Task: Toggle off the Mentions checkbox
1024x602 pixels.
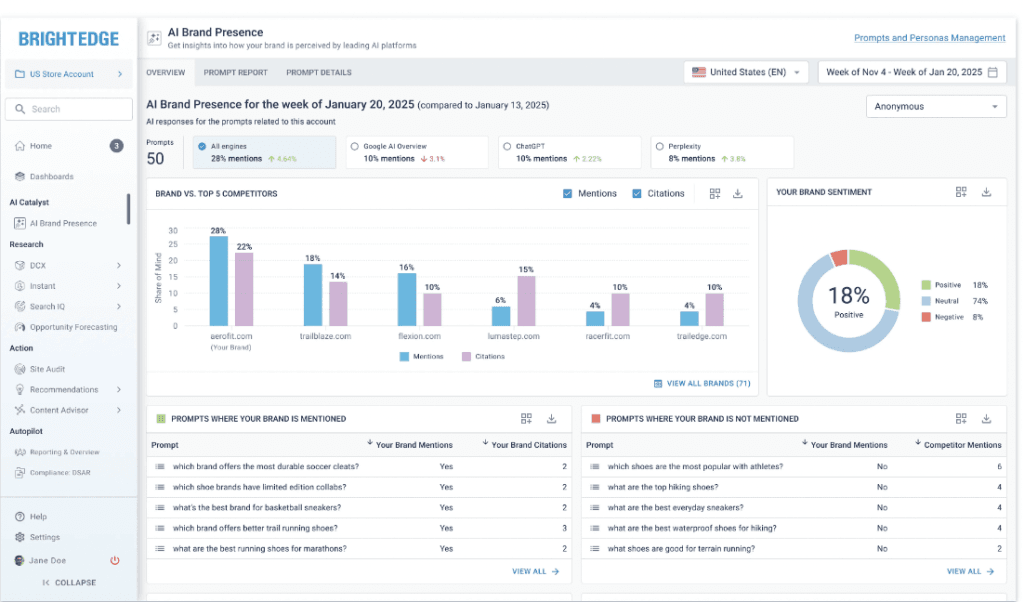Action: (570, 193)
